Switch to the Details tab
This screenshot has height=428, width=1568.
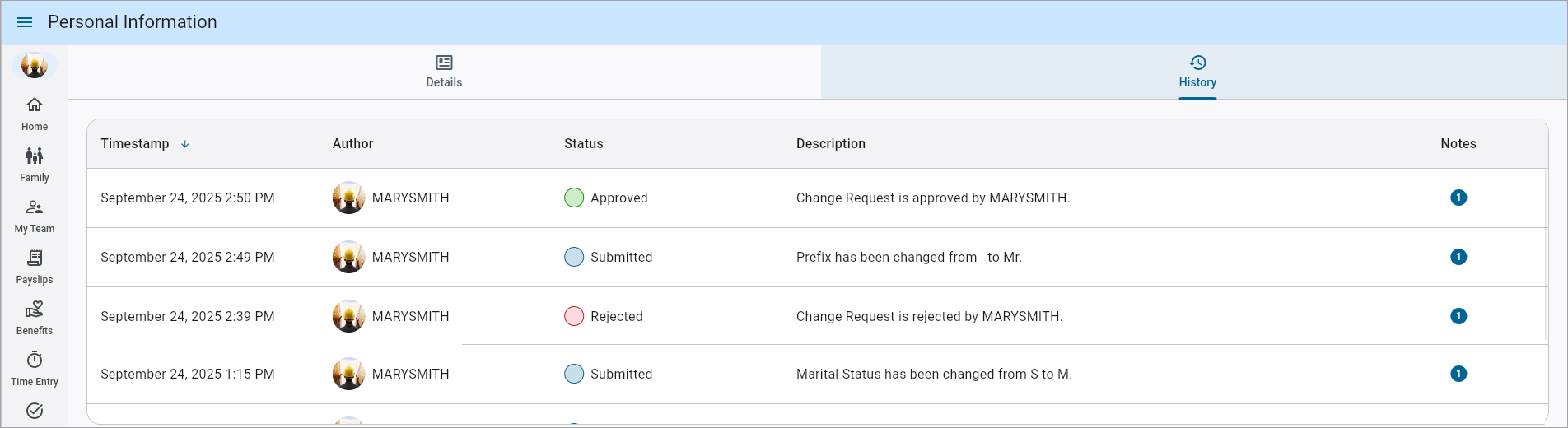[444, 72]
